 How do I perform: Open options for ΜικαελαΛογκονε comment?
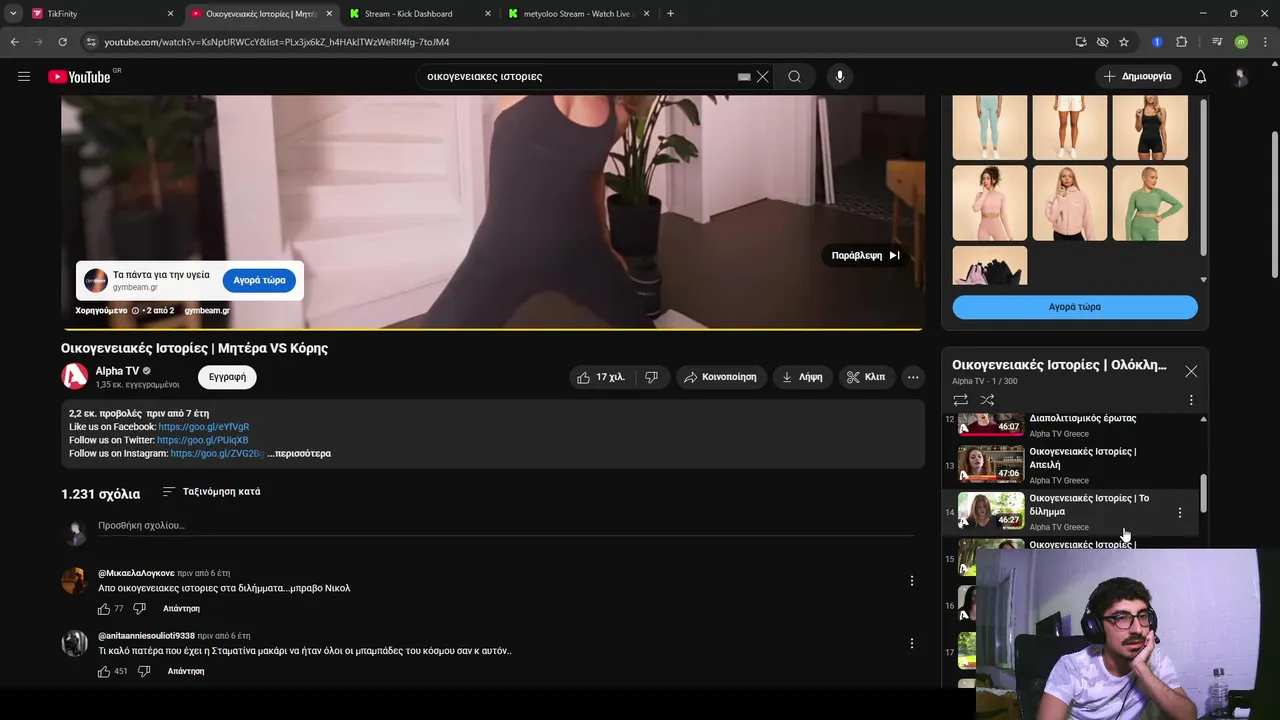[x=911, y=581]
